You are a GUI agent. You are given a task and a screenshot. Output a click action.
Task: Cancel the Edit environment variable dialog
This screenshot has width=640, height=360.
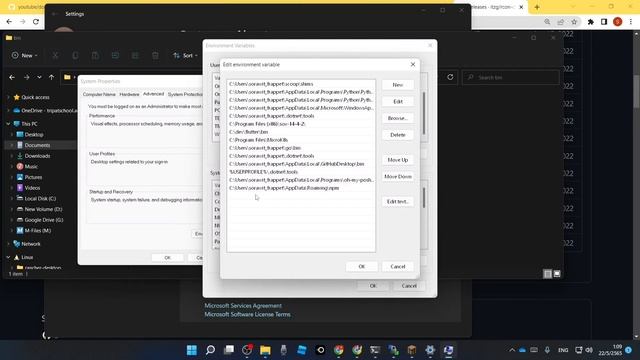[398, 267]
